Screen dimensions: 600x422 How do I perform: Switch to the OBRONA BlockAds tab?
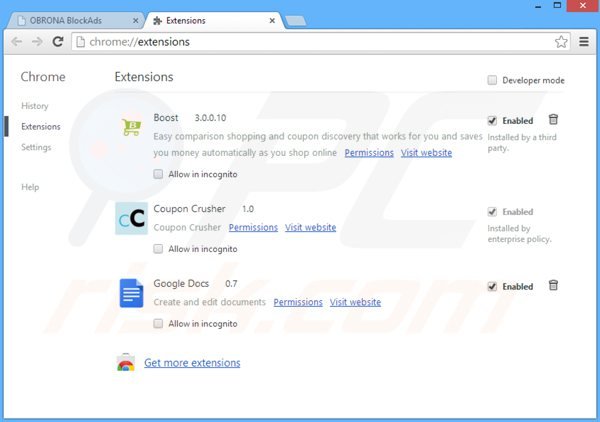coord(75,21)
